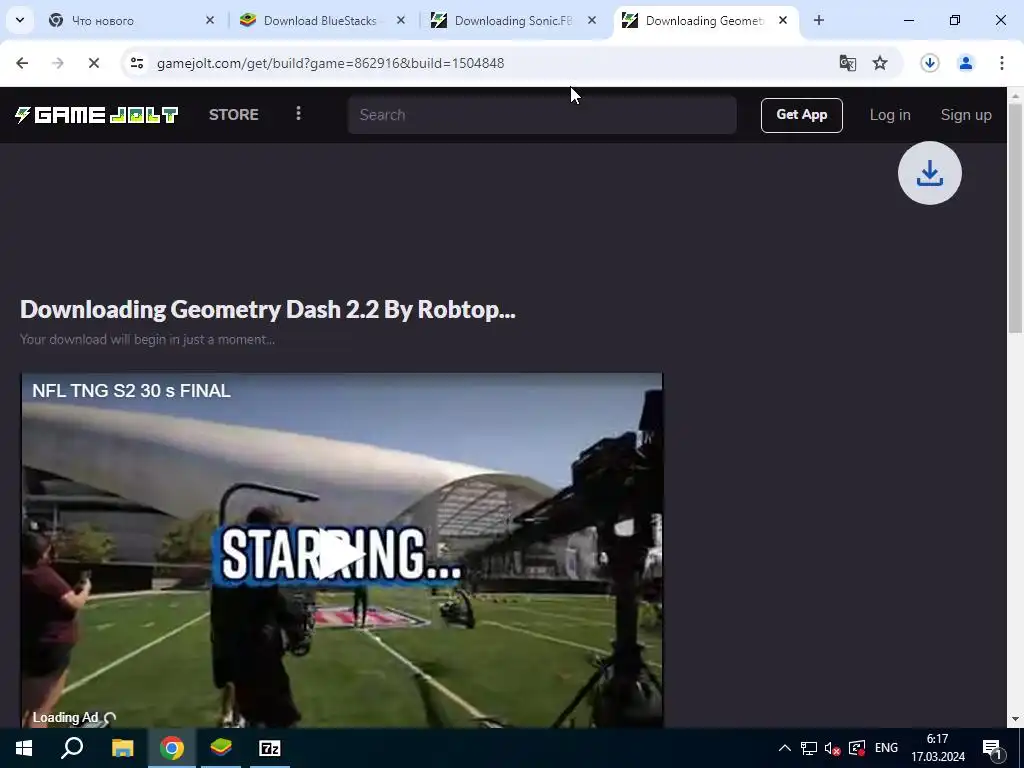The image size is (1024, 768).
Task: Play the NFL ad video
Action: click(x=342, y=555)
